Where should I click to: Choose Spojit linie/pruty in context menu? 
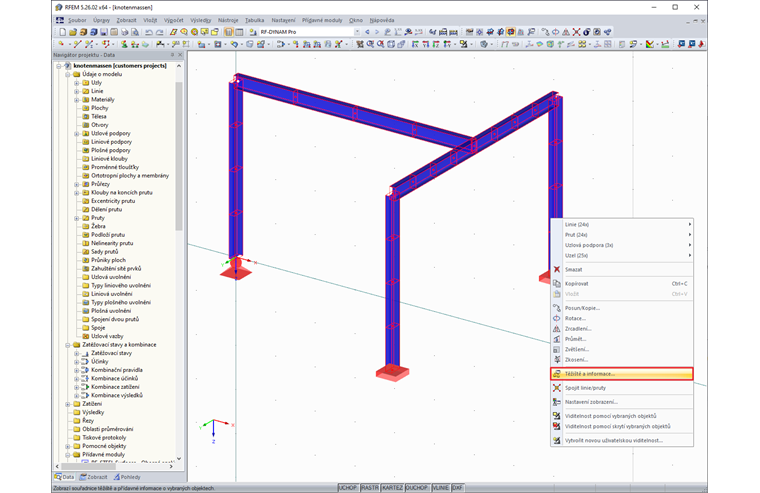tap(621, 388)
